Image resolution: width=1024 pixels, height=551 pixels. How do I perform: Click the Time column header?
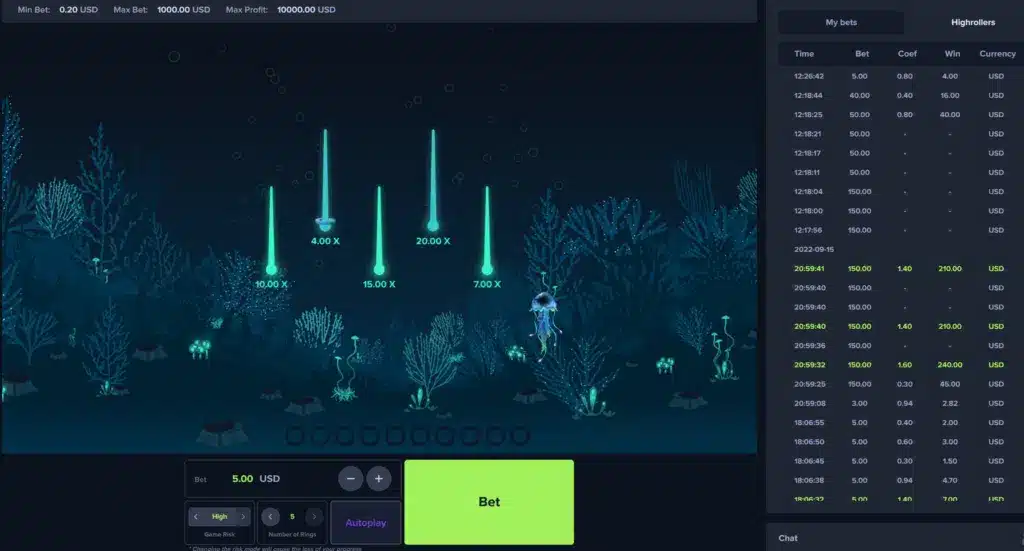[x=804, y=54]
